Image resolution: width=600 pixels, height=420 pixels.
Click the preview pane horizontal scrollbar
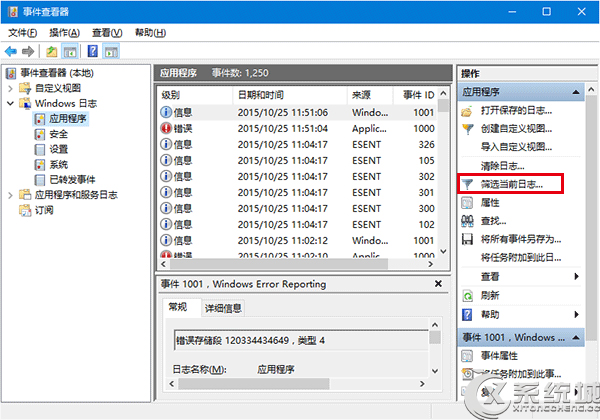coord(254,384)
